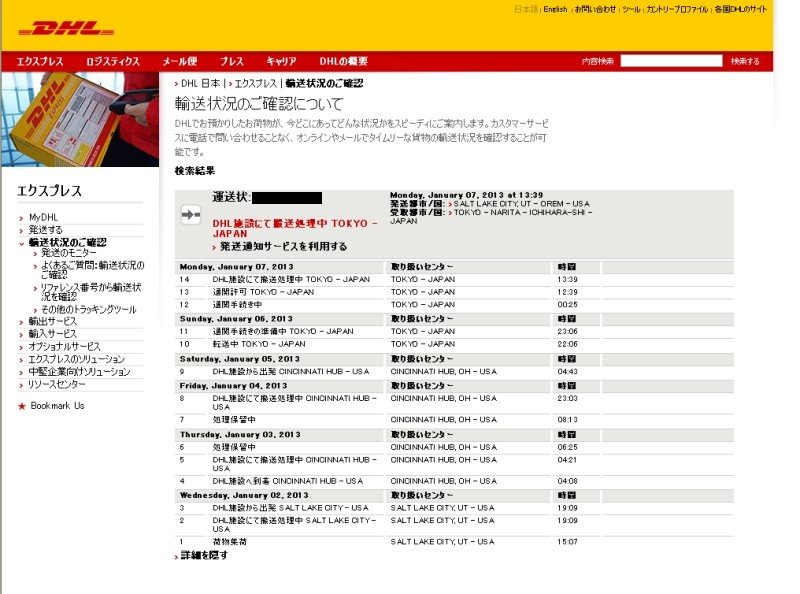The width and height of the screenshot is (800, 594).
Task: Switch language to English
Action: tap(555, 9)
